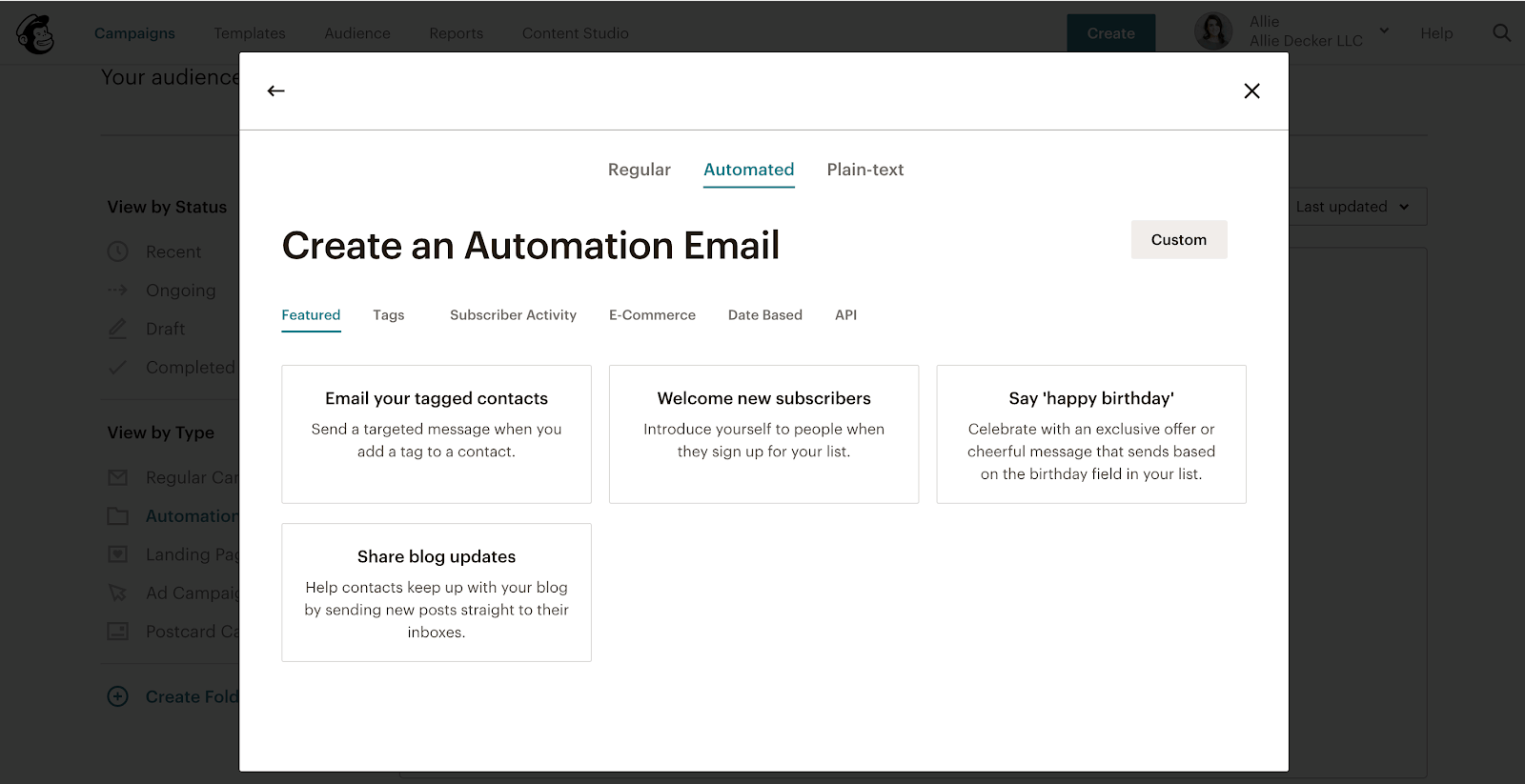Open the search magnifier icon

[x=1501, y=33]
